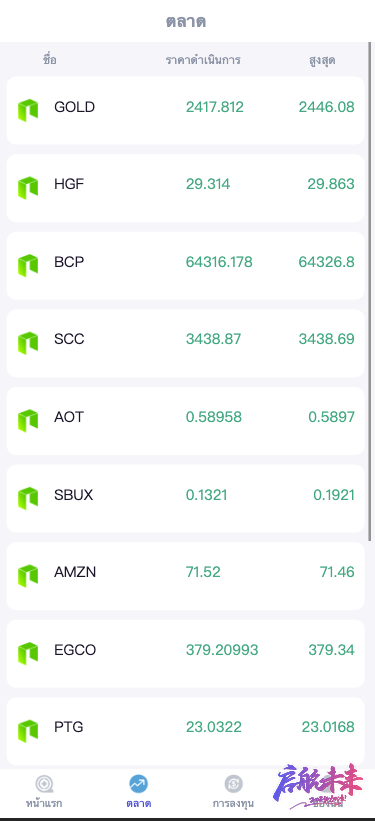Click the ราคาดำเนินการ column header
The image size is (375, 821).
(203, 60)
